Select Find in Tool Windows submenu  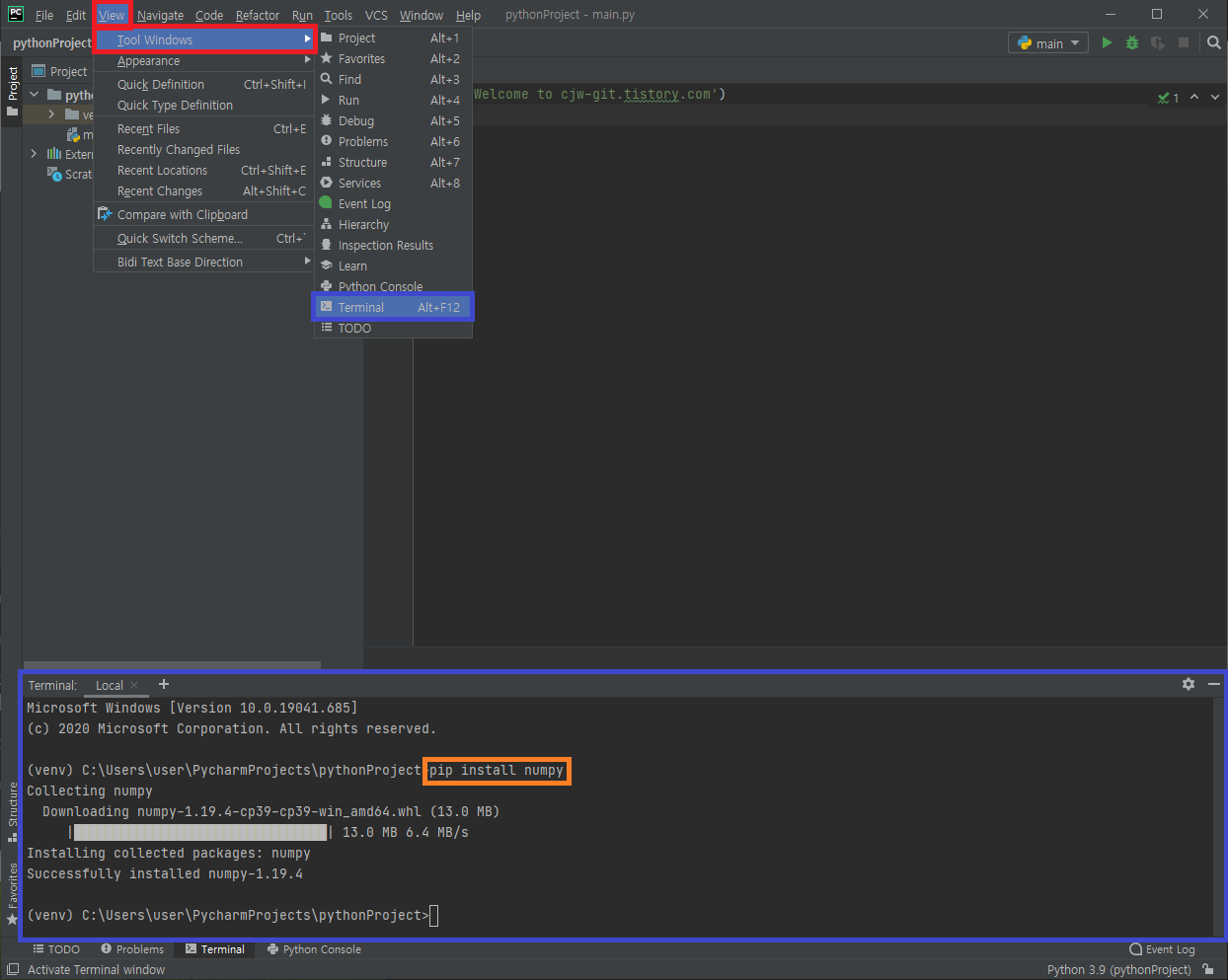[393, 80]
